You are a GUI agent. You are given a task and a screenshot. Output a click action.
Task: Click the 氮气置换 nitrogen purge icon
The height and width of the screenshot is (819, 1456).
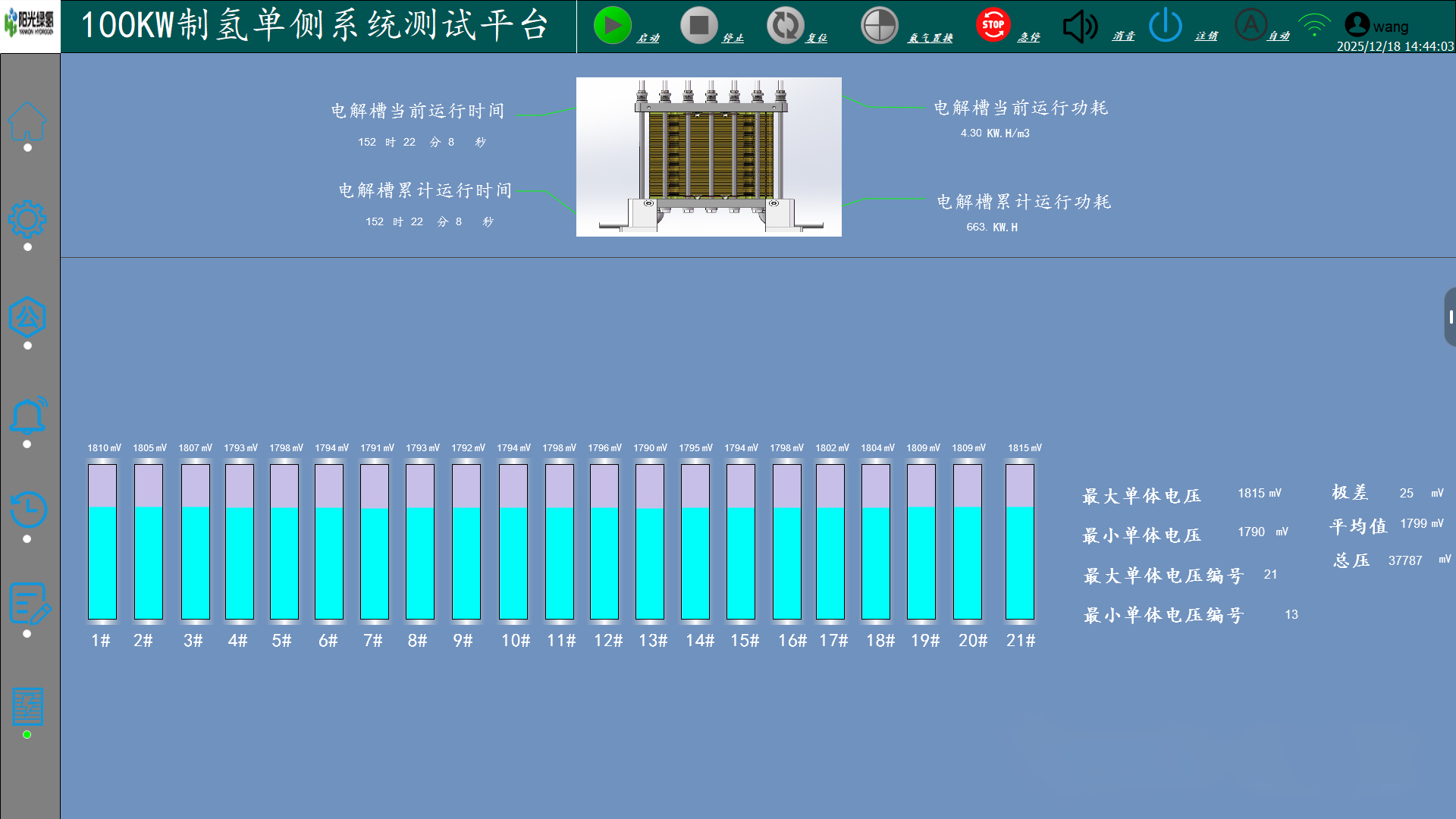pos(879,26)
